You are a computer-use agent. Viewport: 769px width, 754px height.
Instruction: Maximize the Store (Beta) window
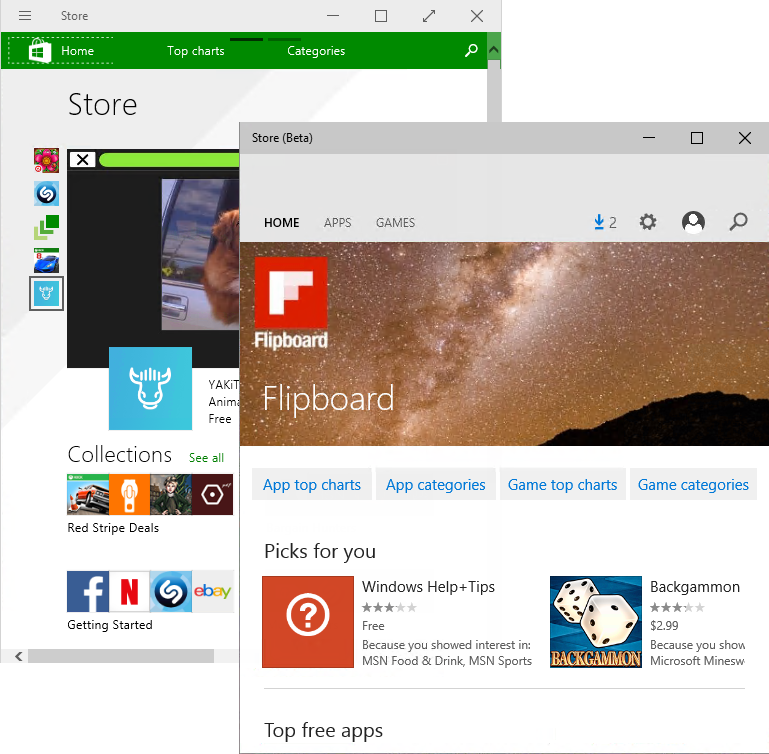(x=697, y=138)
